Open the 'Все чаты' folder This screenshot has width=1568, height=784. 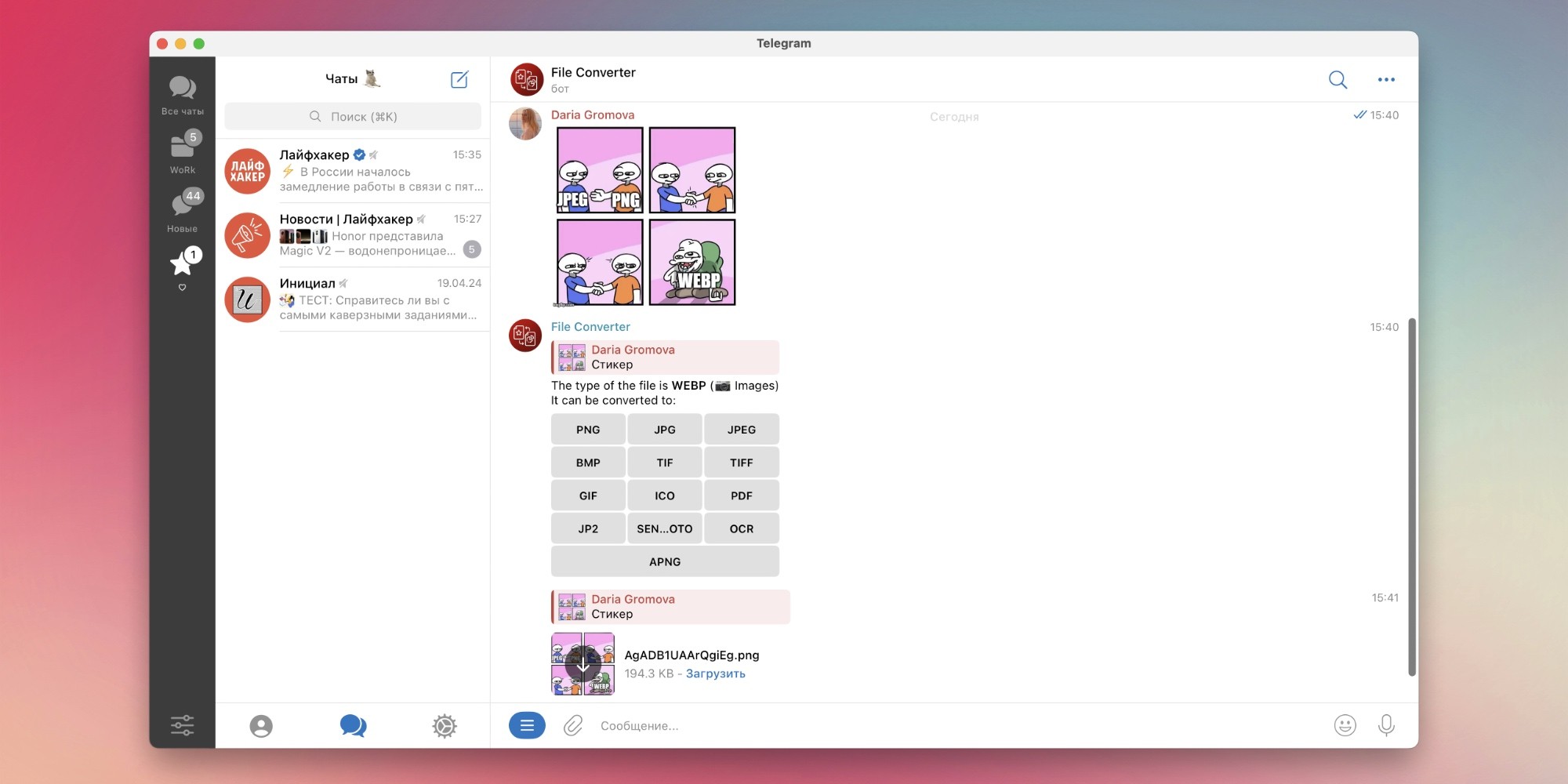[x=182, y=95]
